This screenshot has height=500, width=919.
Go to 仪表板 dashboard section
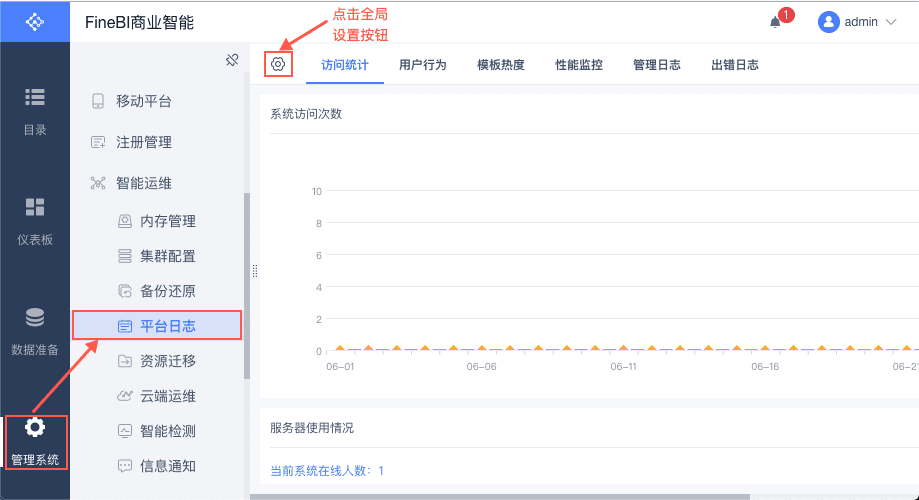[35, 220]
